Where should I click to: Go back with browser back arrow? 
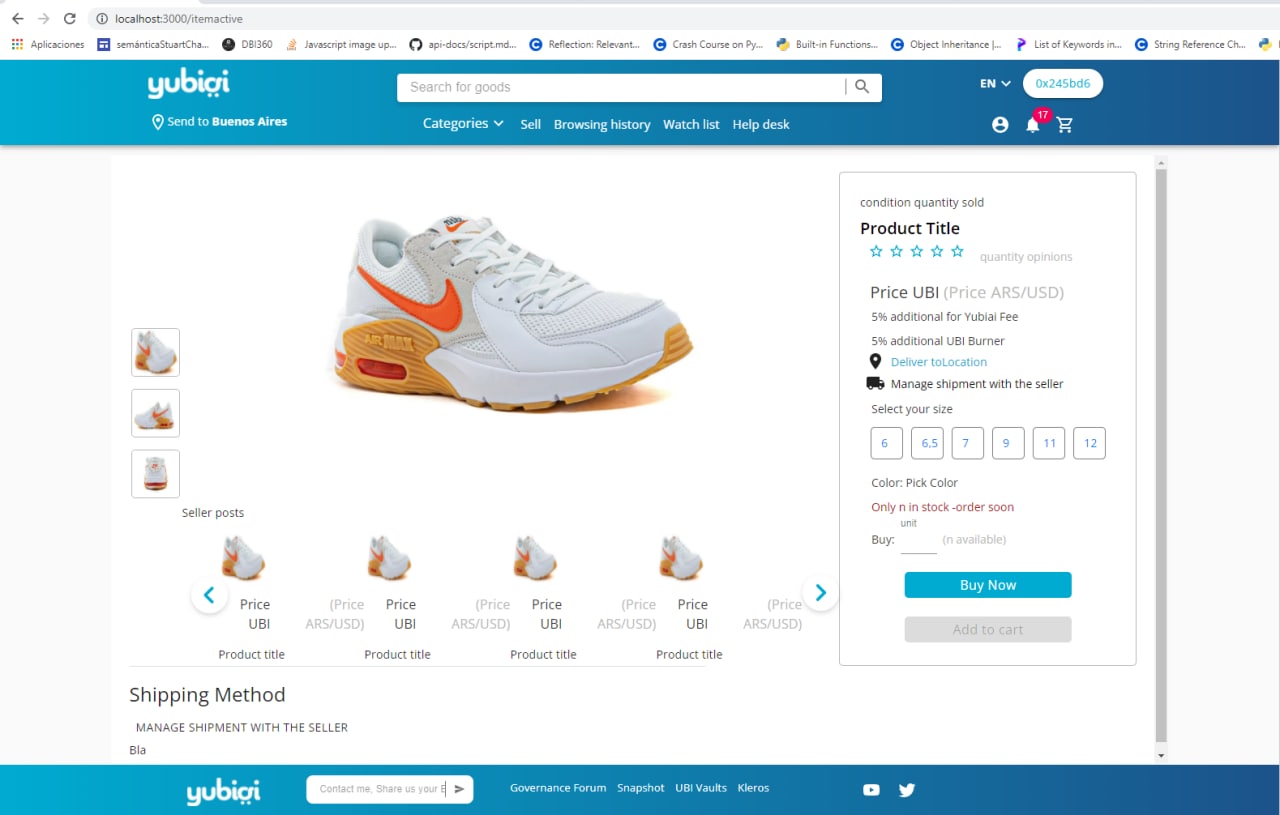coord(17,19)
